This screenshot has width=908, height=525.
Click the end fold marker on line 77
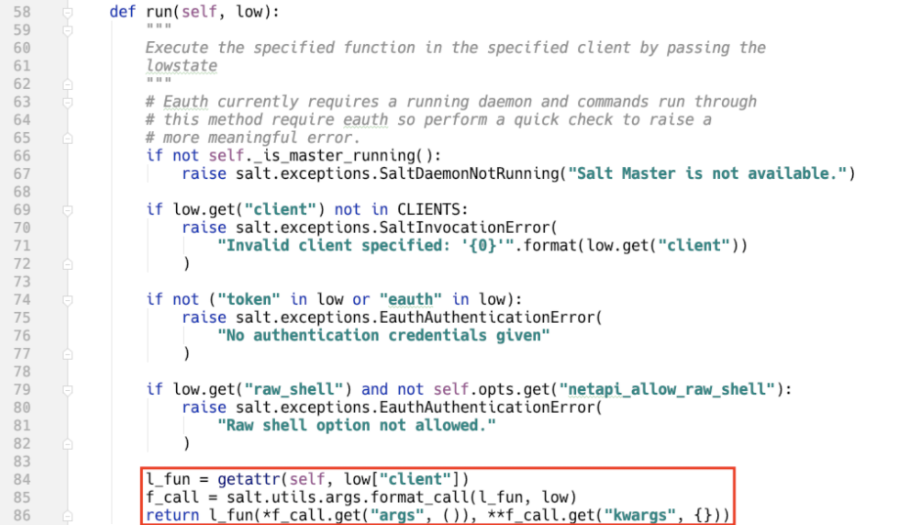pyautogui.click(x=67, y=353)
